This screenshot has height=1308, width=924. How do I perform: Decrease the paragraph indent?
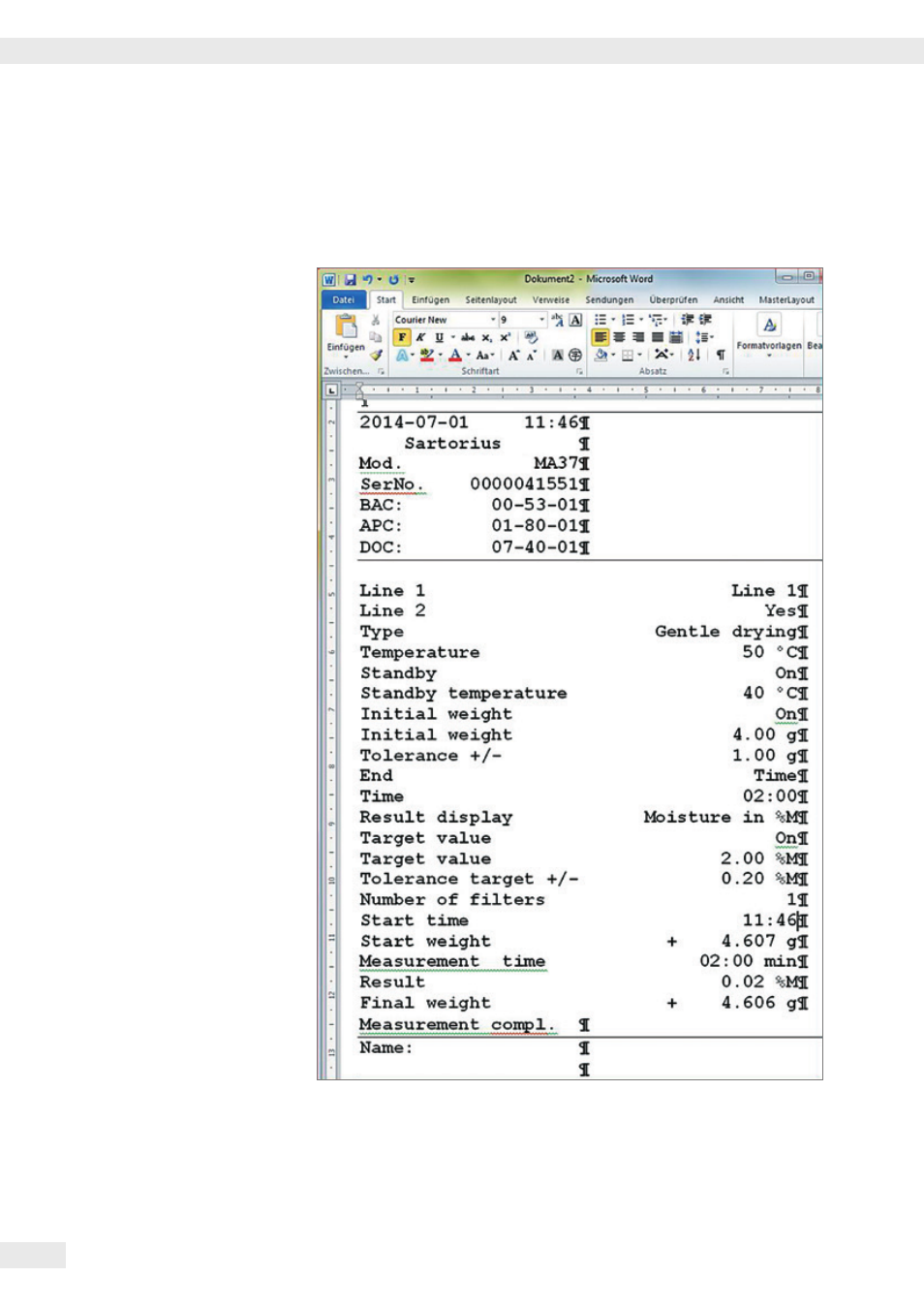[688, 320]
